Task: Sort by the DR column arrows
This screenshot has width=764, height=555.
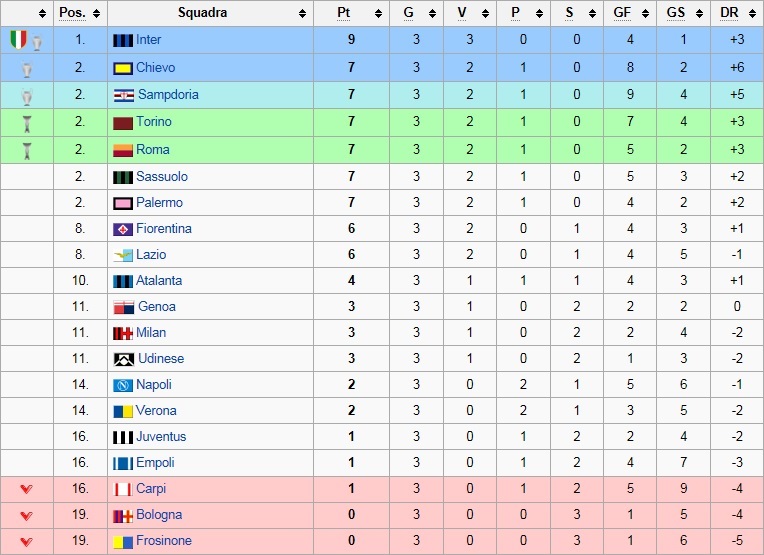Action: pyautogui.click(x=752, y=13)
